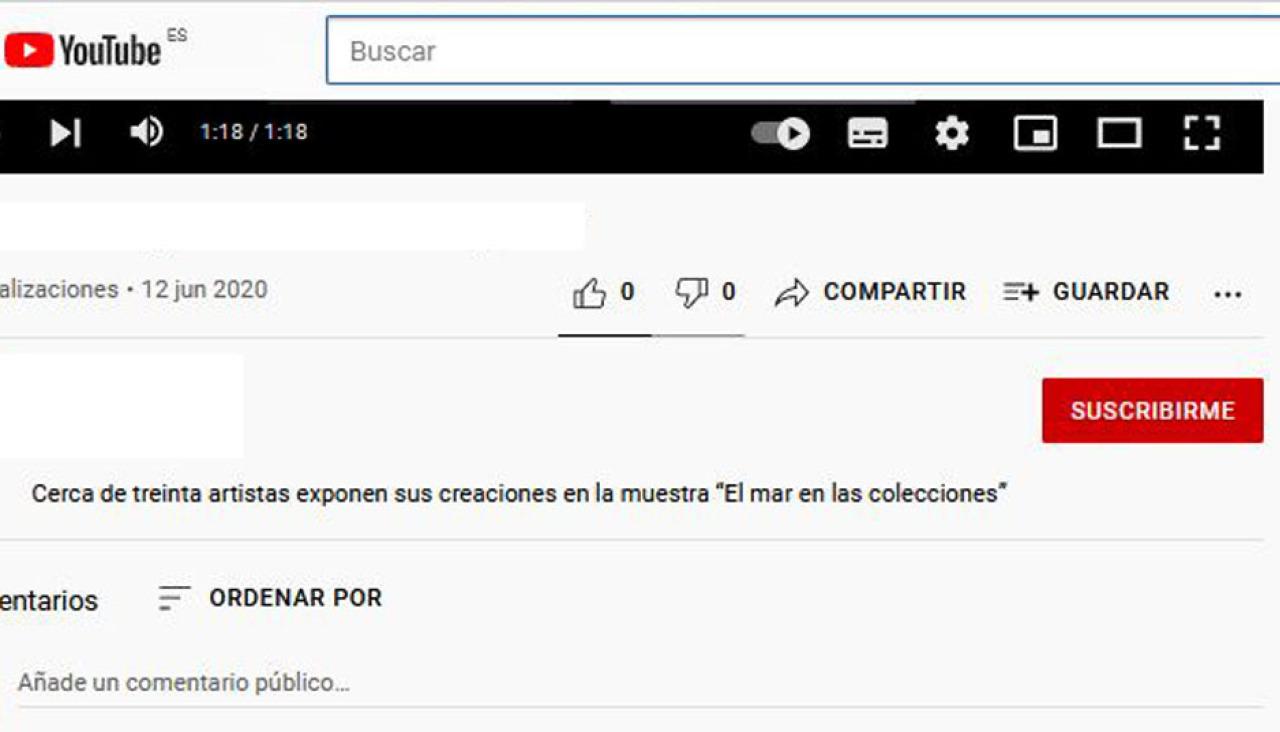Open the player settings gear menu
Screen dimensions: 1280x732
pos(951,133)
